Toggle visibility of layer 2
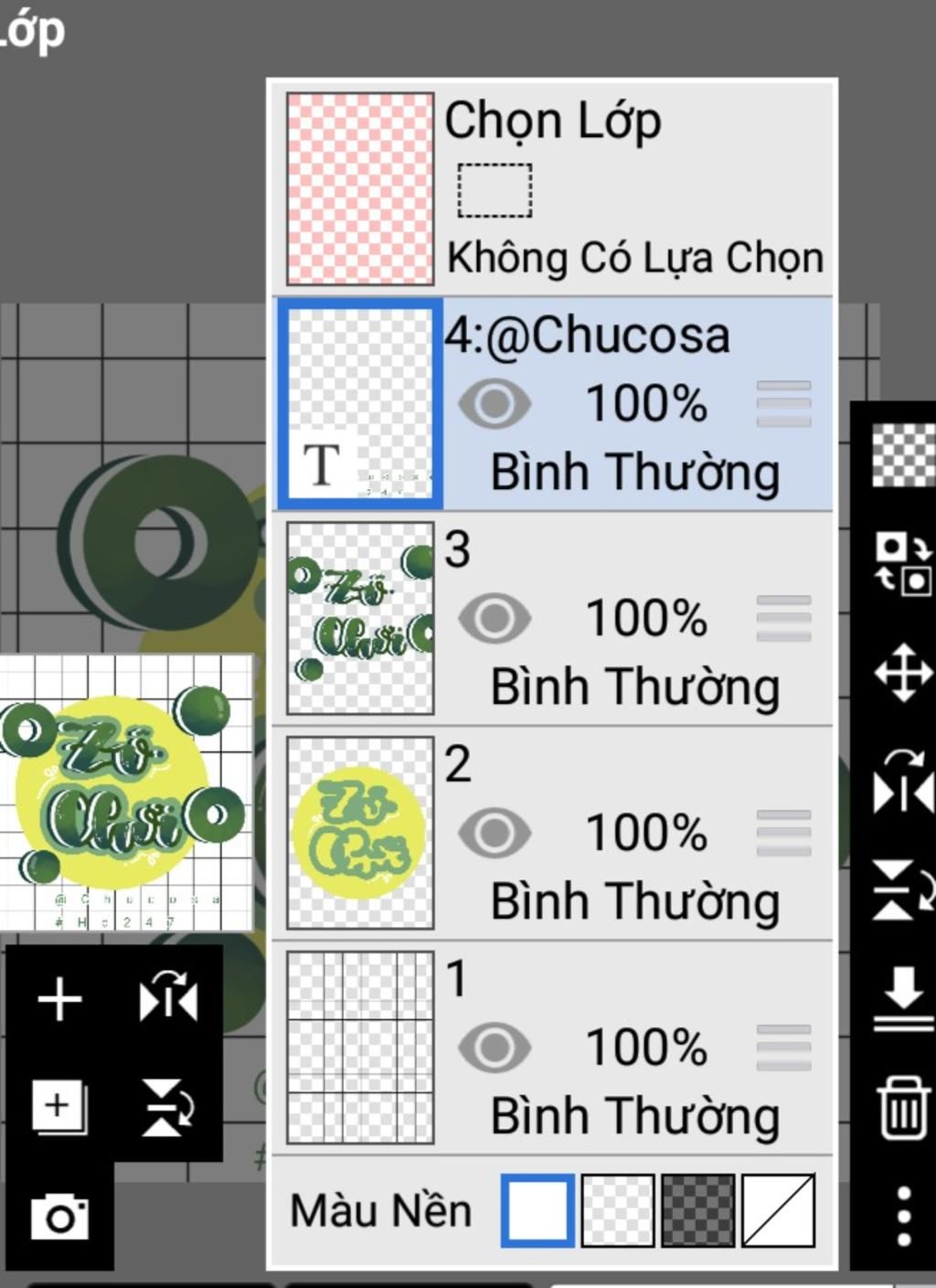 tap(495, 834)
